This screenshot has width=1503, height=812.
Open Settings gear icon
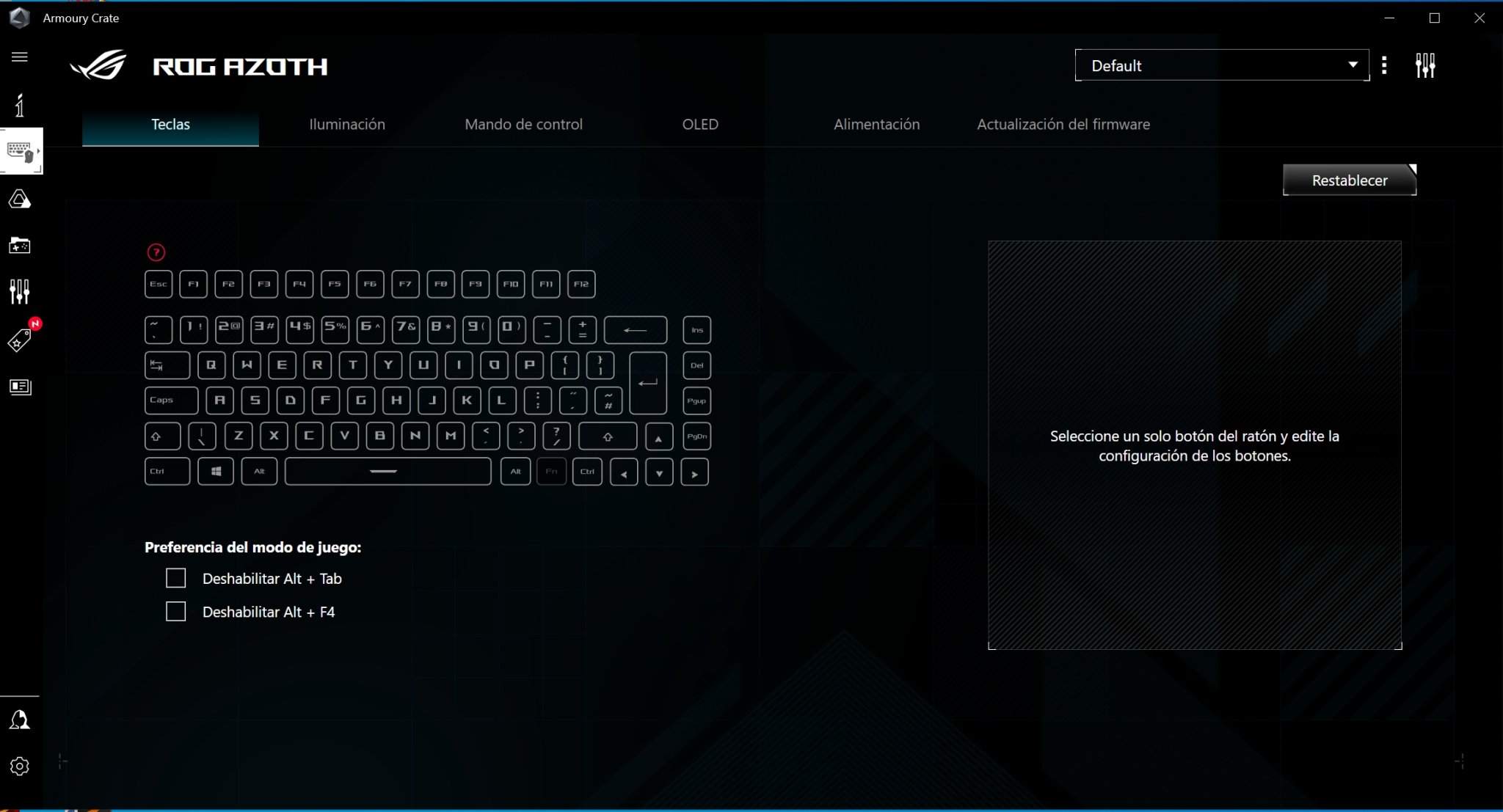tap(20, 766)
